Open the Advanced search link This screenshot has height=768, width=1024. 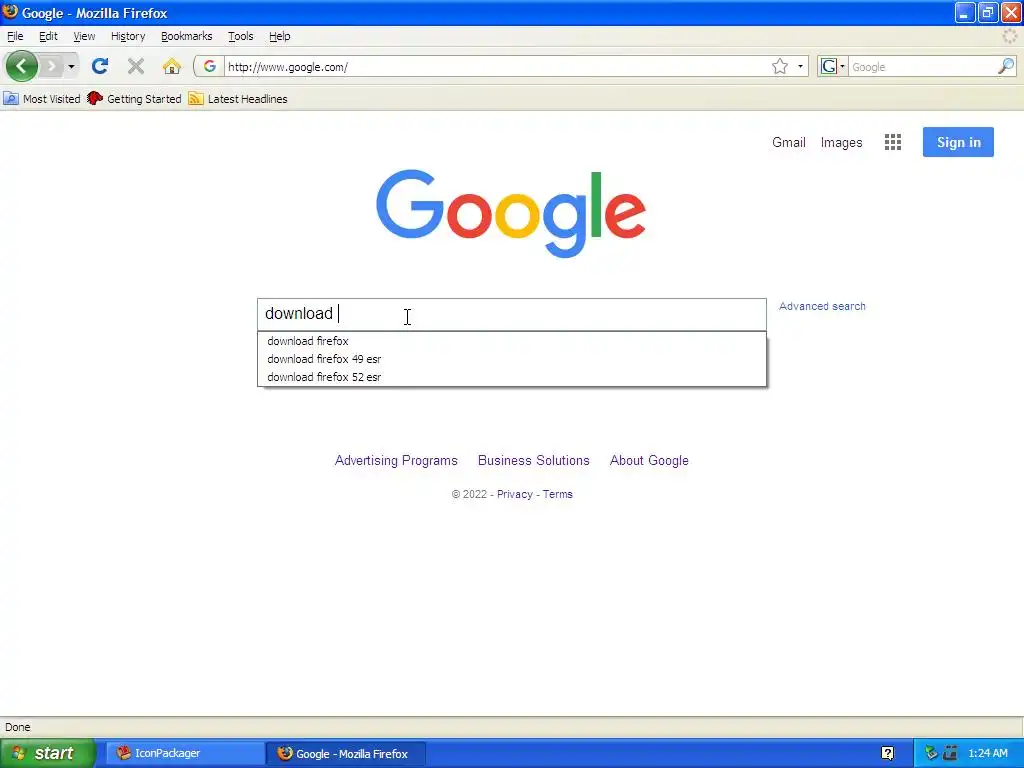[822, 306]
